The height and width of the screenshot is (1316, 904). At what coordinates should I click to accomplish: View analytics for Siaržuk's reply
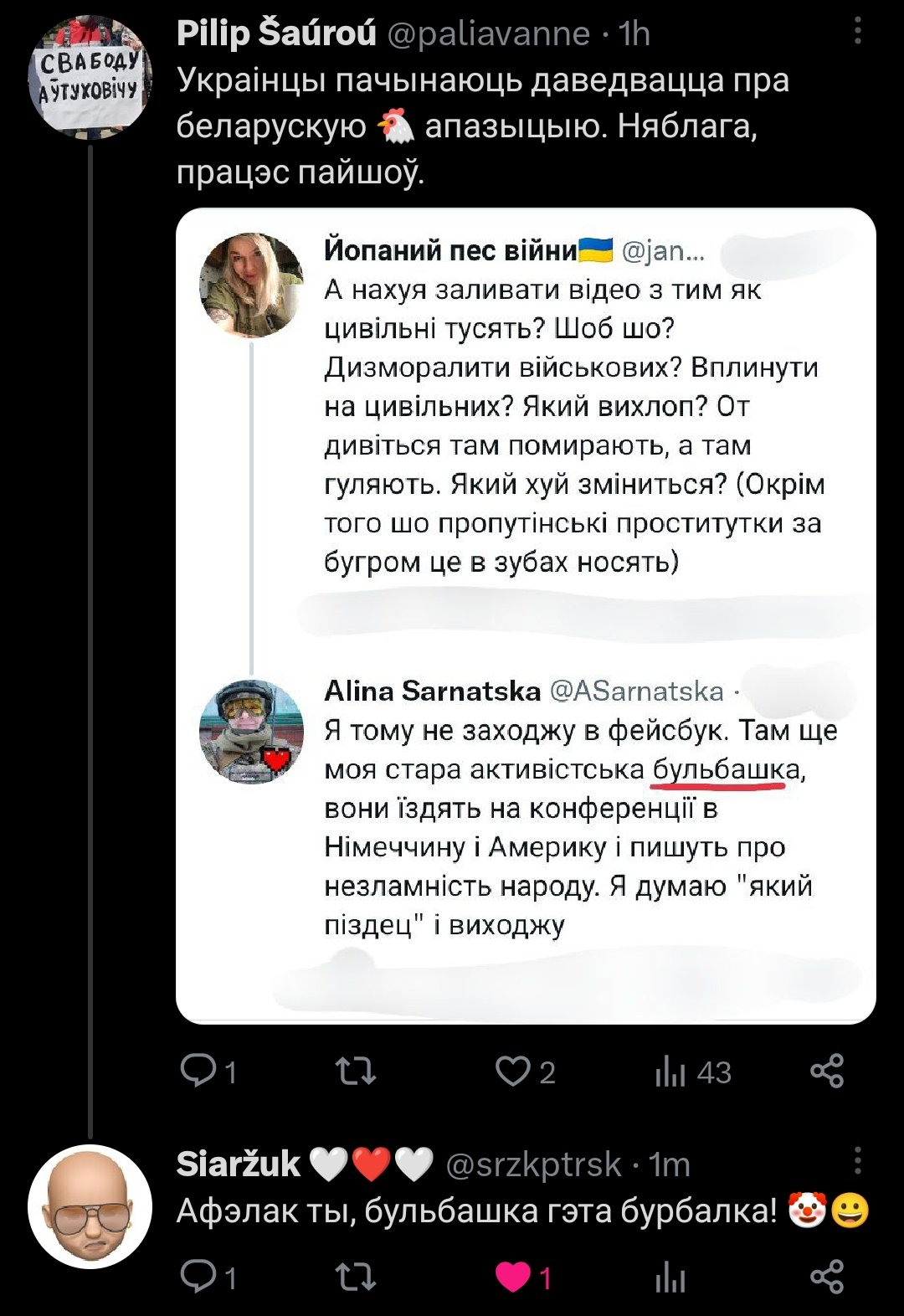pos(671,1277)
